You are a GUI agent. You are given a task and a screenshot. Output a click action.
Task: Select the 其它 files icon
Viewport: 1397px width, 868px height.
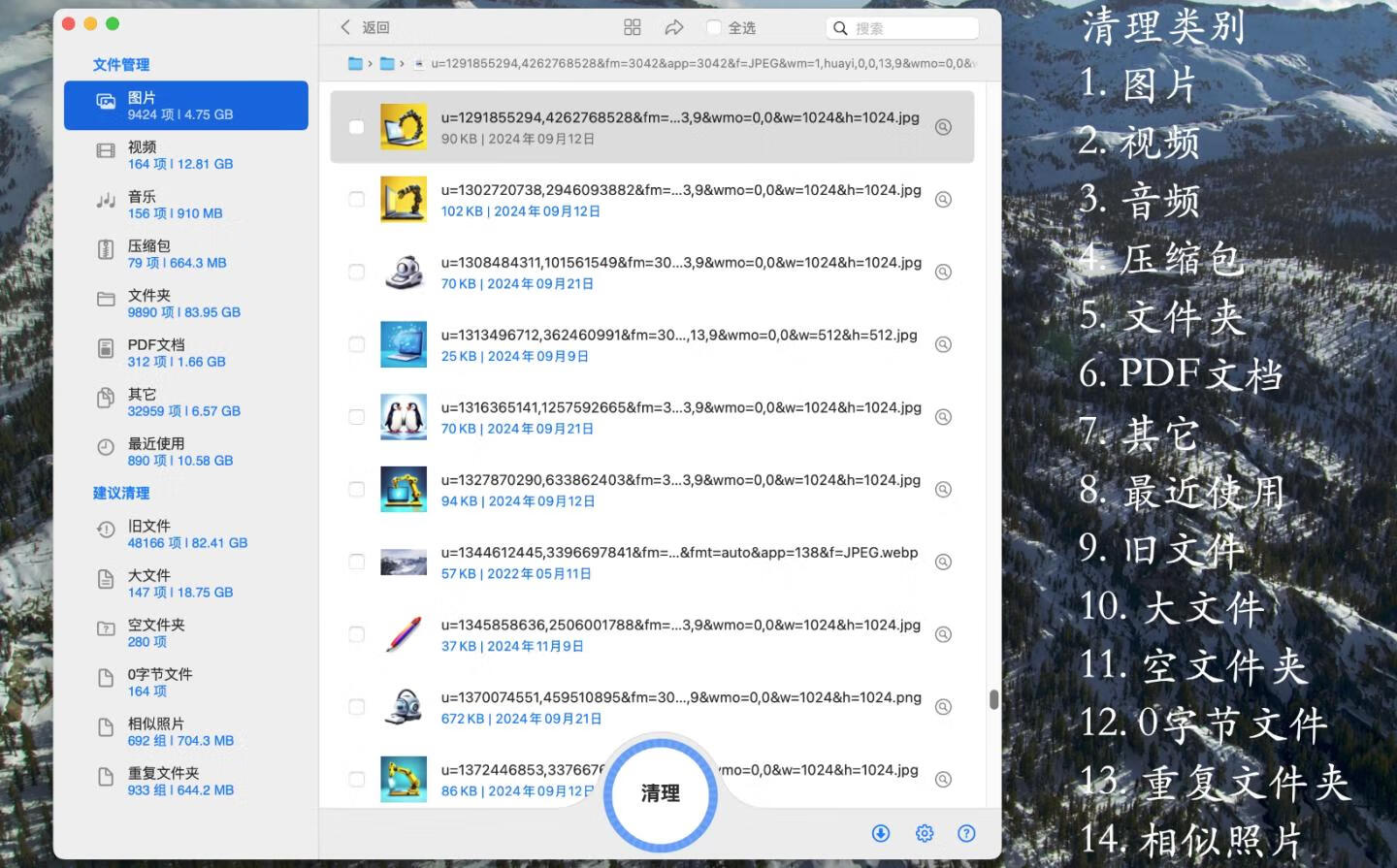[106, 398]
